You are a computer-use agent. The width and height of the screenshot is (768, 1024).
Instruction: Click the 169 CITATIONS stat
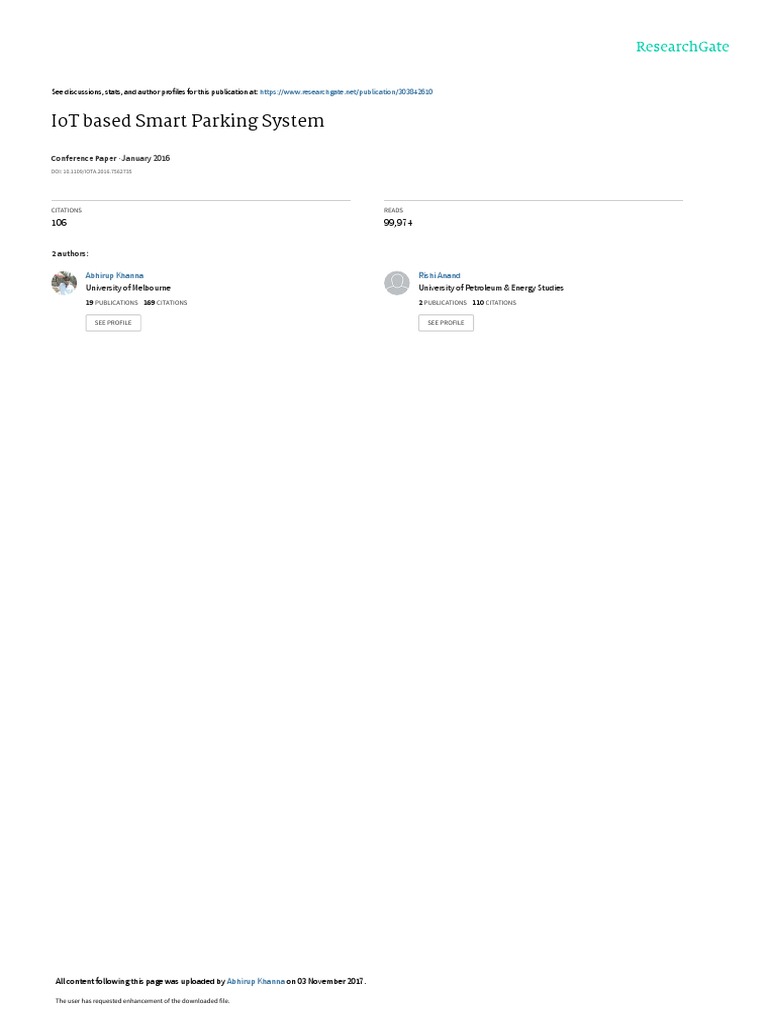tap(165, 303)
